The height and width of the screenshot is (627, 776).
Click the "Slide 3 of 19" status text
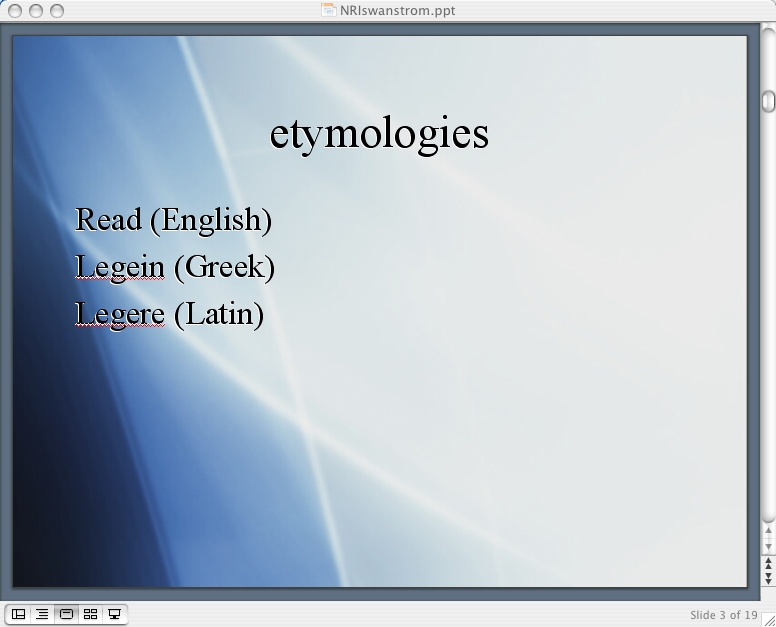point(724,615)
